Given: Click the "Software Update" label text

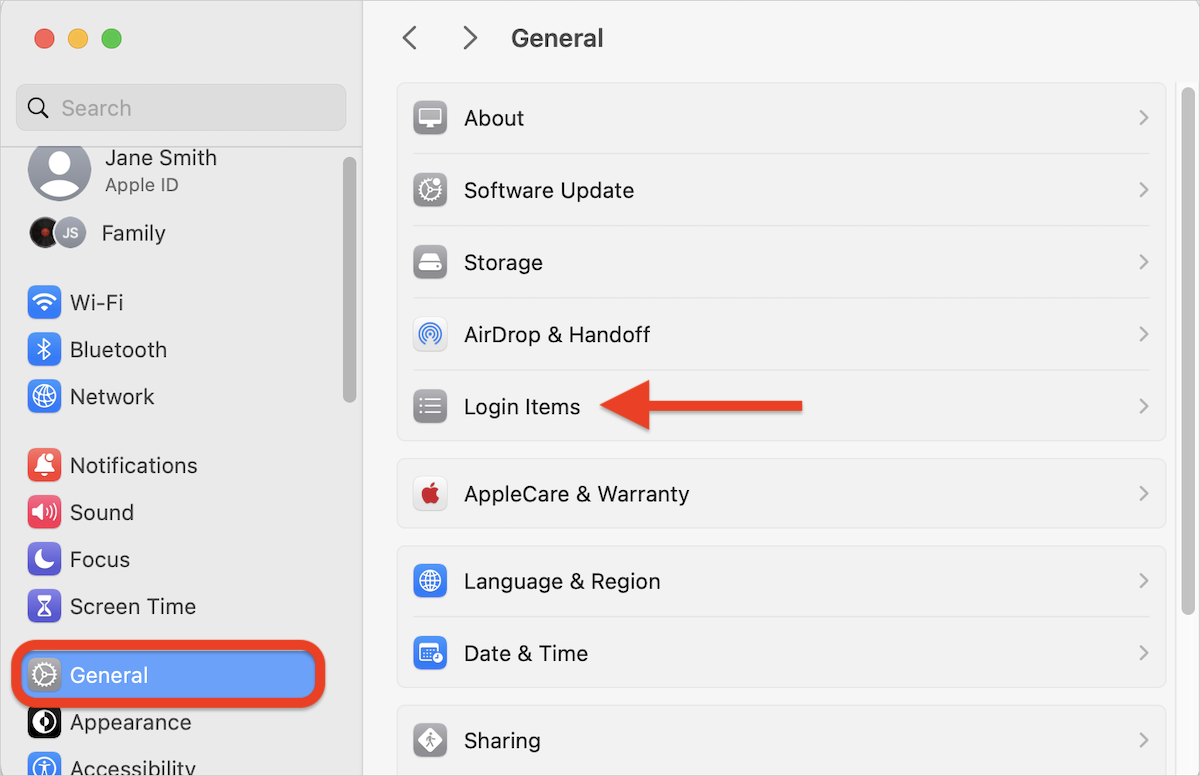Looking at the screenshot, I should 549,190.
